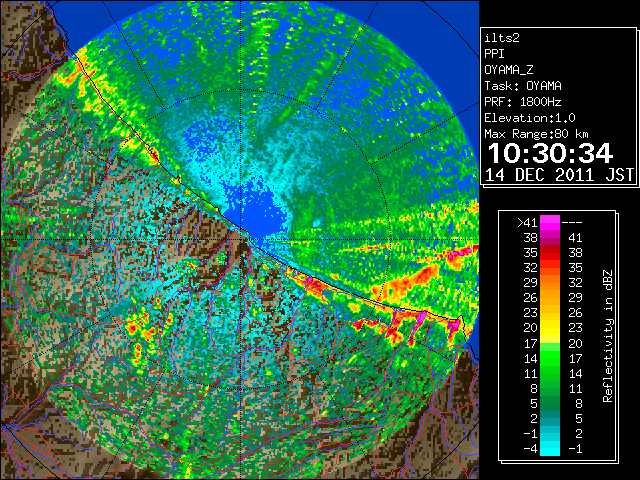The image size is (640, 480).
Task: Click the ilts2 label in info box
Action: coord(502,38)
